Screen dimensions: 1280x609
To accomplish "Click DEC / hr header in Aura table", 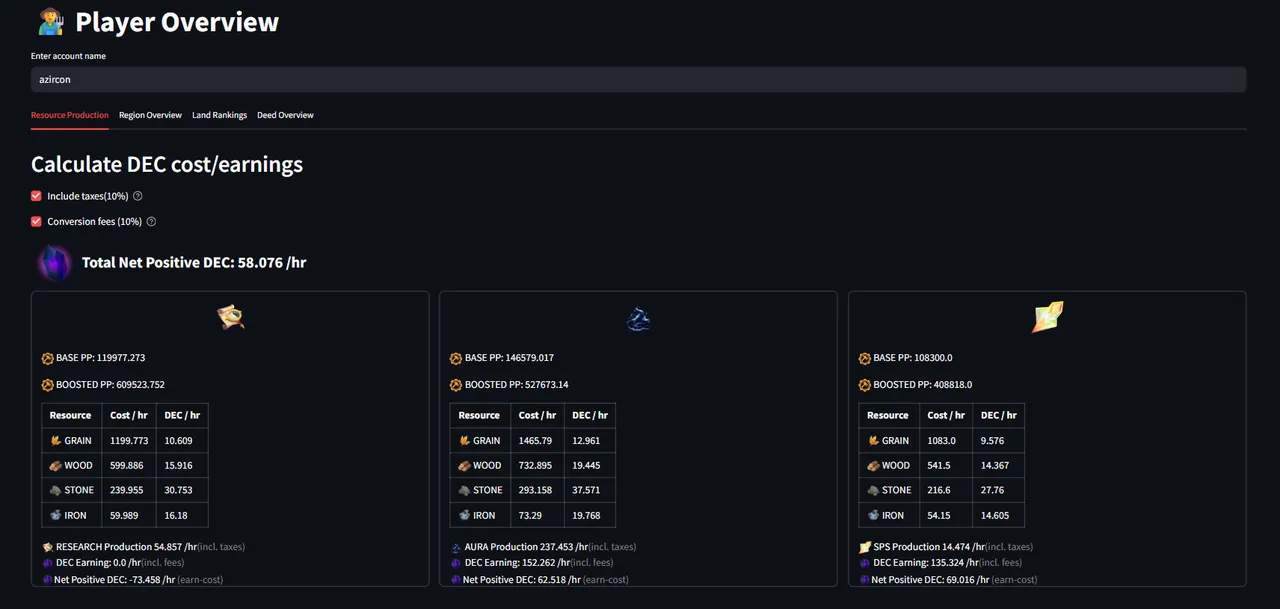I will point(591,415).
